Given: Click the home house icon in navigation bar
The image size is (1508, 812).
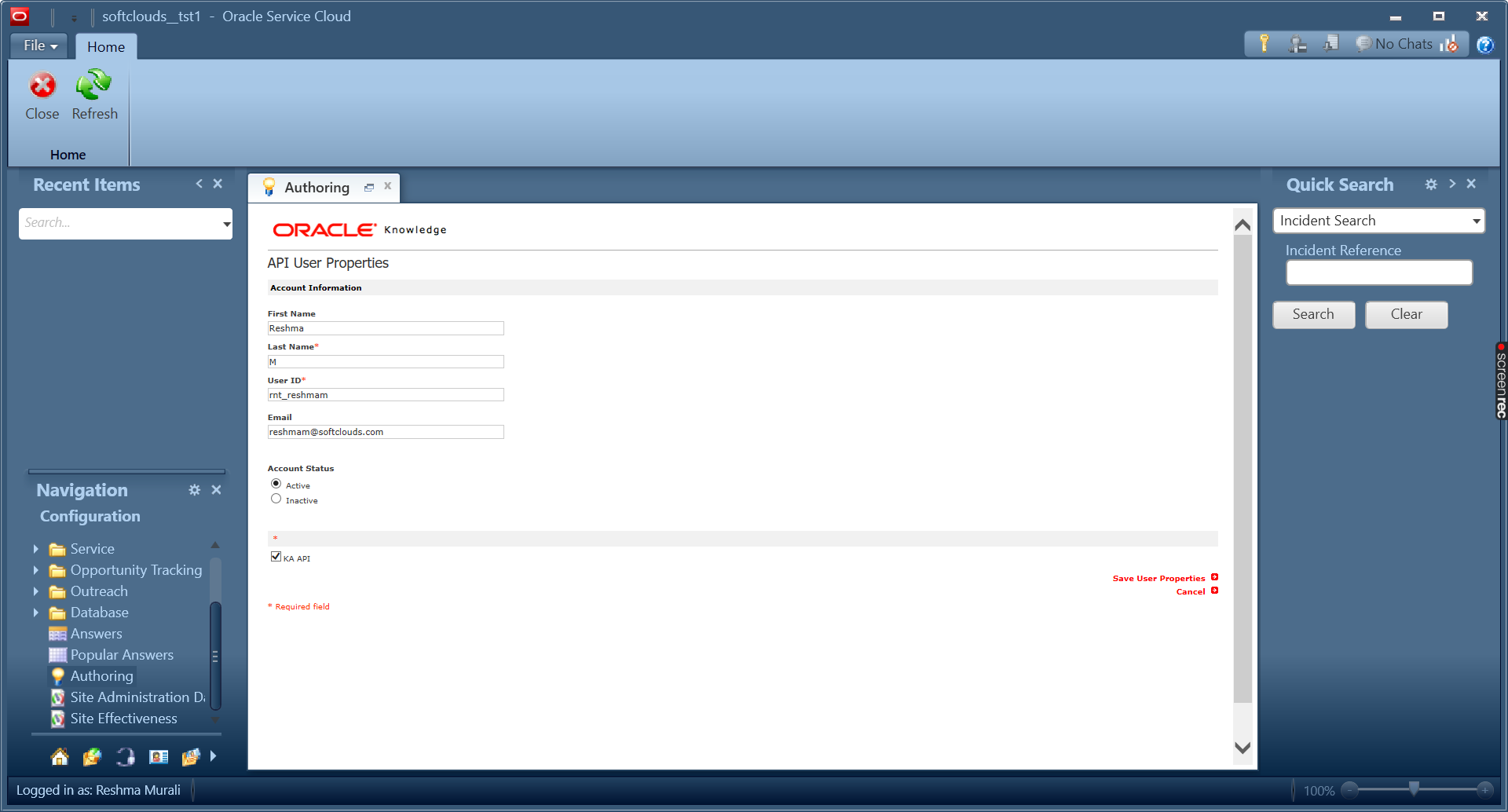Looking at the screenshot, I should click(60, 757).
